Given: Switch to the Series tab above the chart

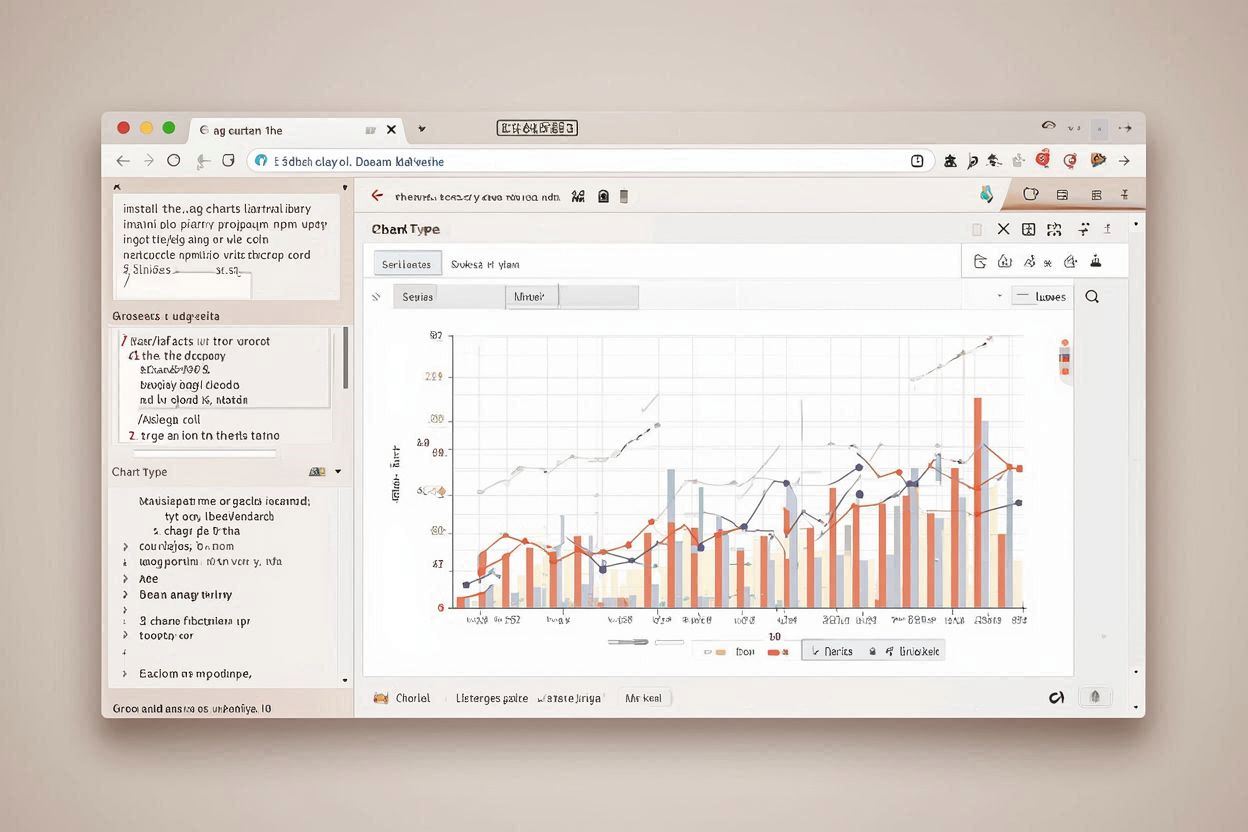Looking at the screenshot, I should (x=416, y=296).
